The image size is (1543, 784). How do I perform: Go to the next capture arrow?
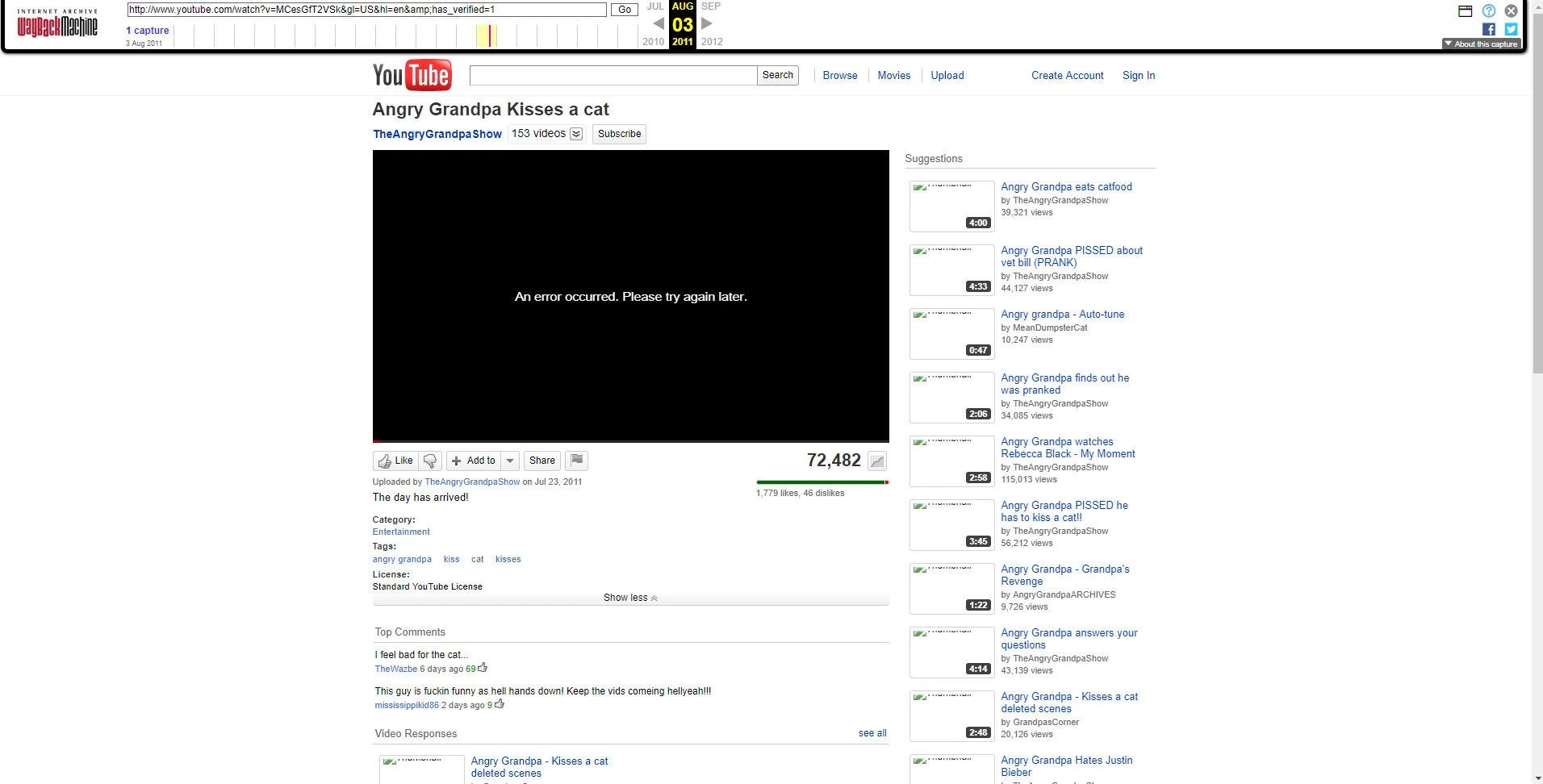pos(707,23)
